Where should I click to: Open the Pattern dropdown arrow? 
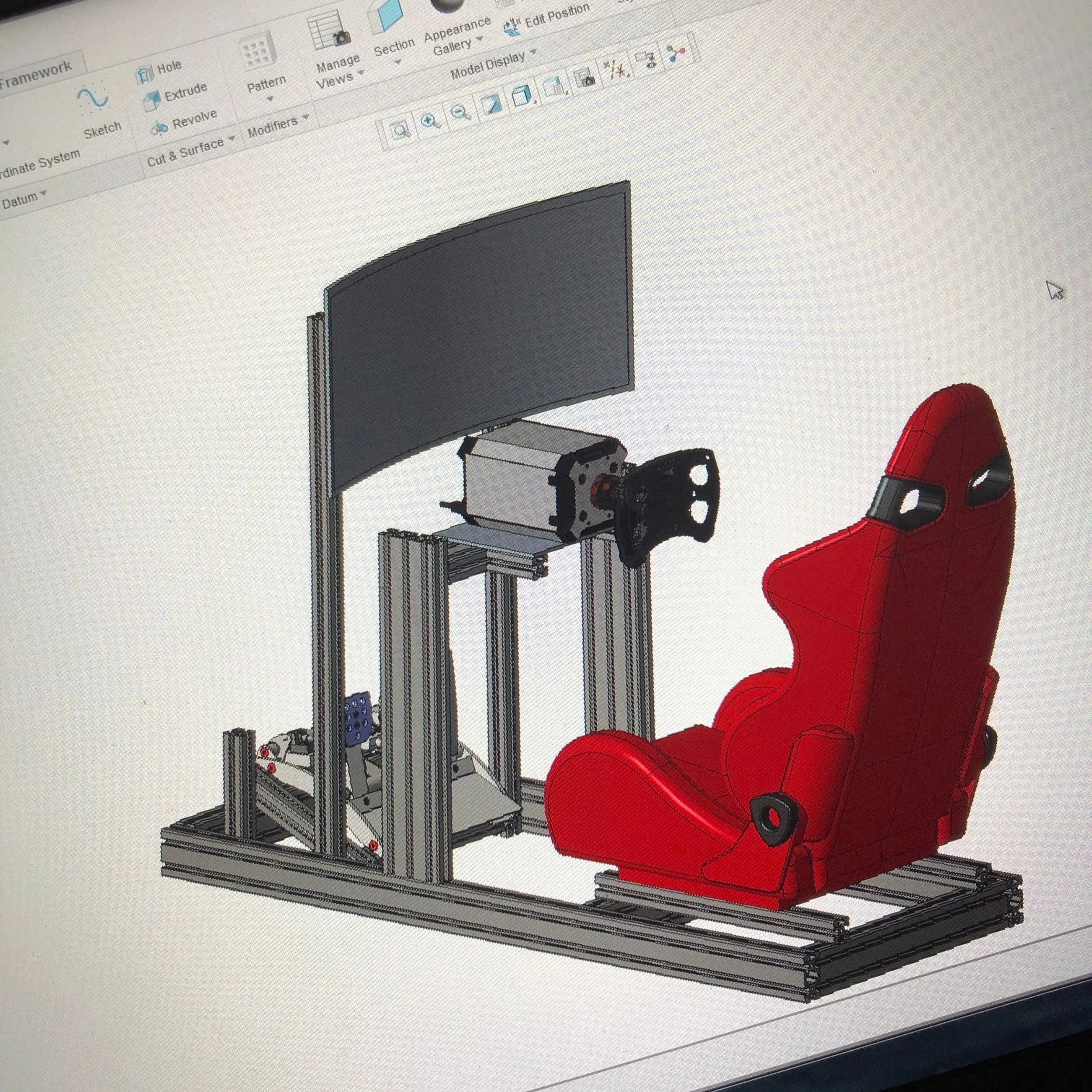(x=270, y=100)
